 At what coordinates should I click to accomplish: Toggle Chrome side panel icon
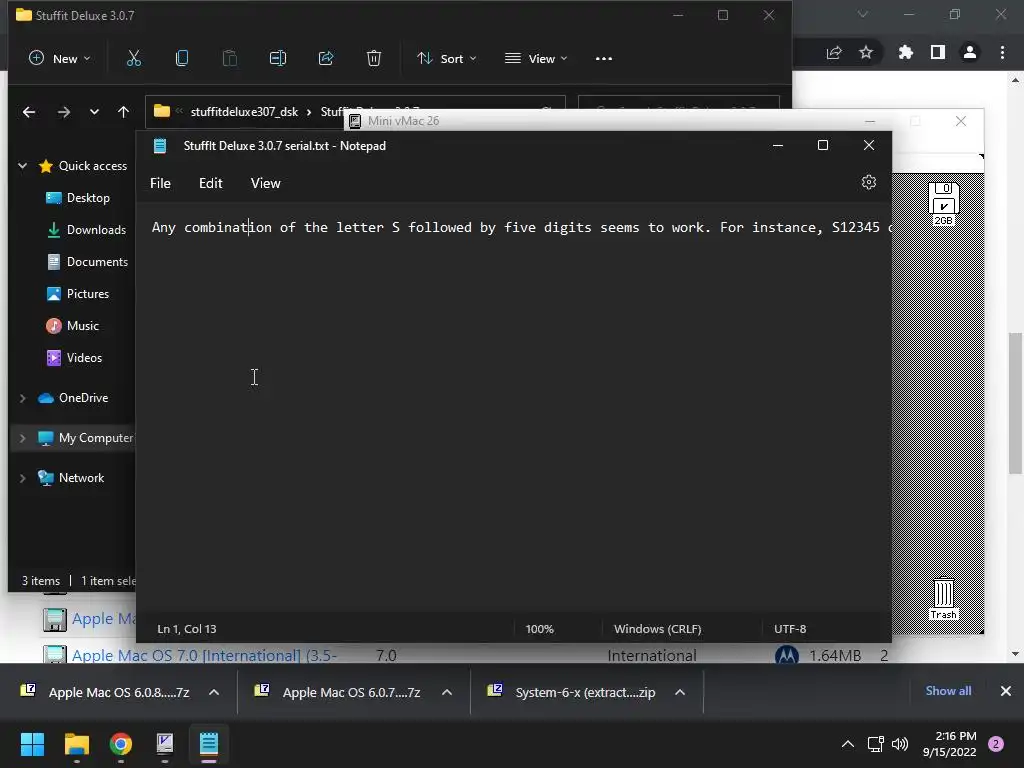tap(938, 52)
